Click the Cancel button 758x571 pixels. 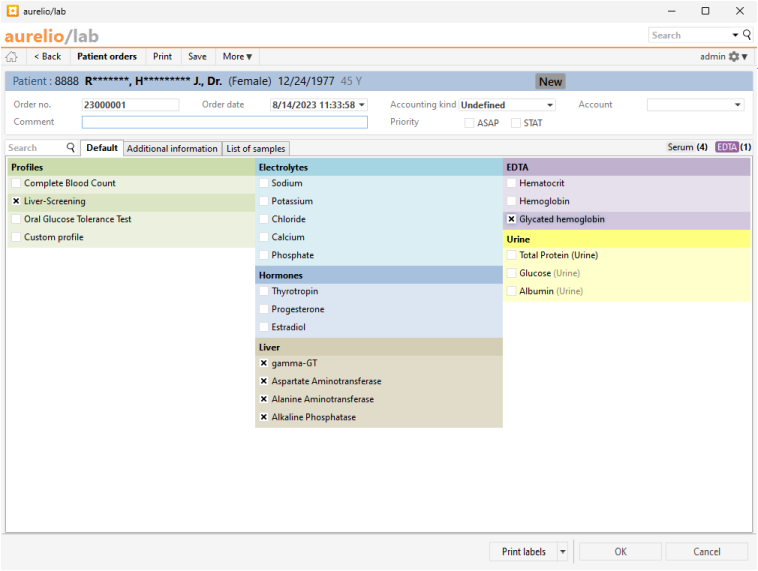click(706, 552)
